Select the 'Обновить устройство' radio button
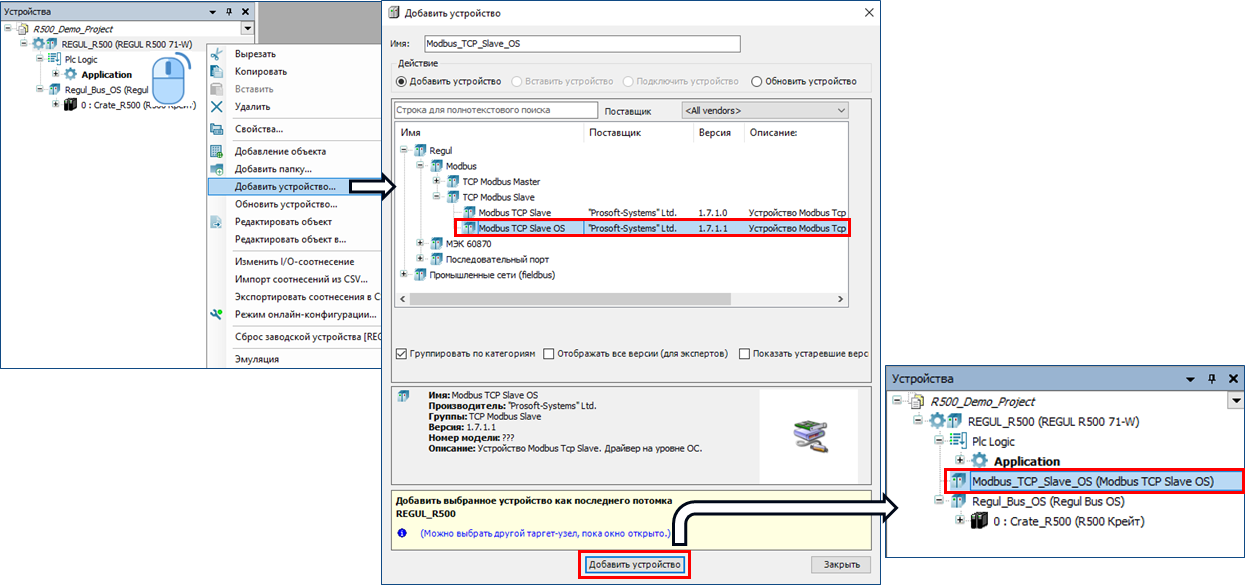The height and width of the screenshot is (585, 1245). click(756, 82)
